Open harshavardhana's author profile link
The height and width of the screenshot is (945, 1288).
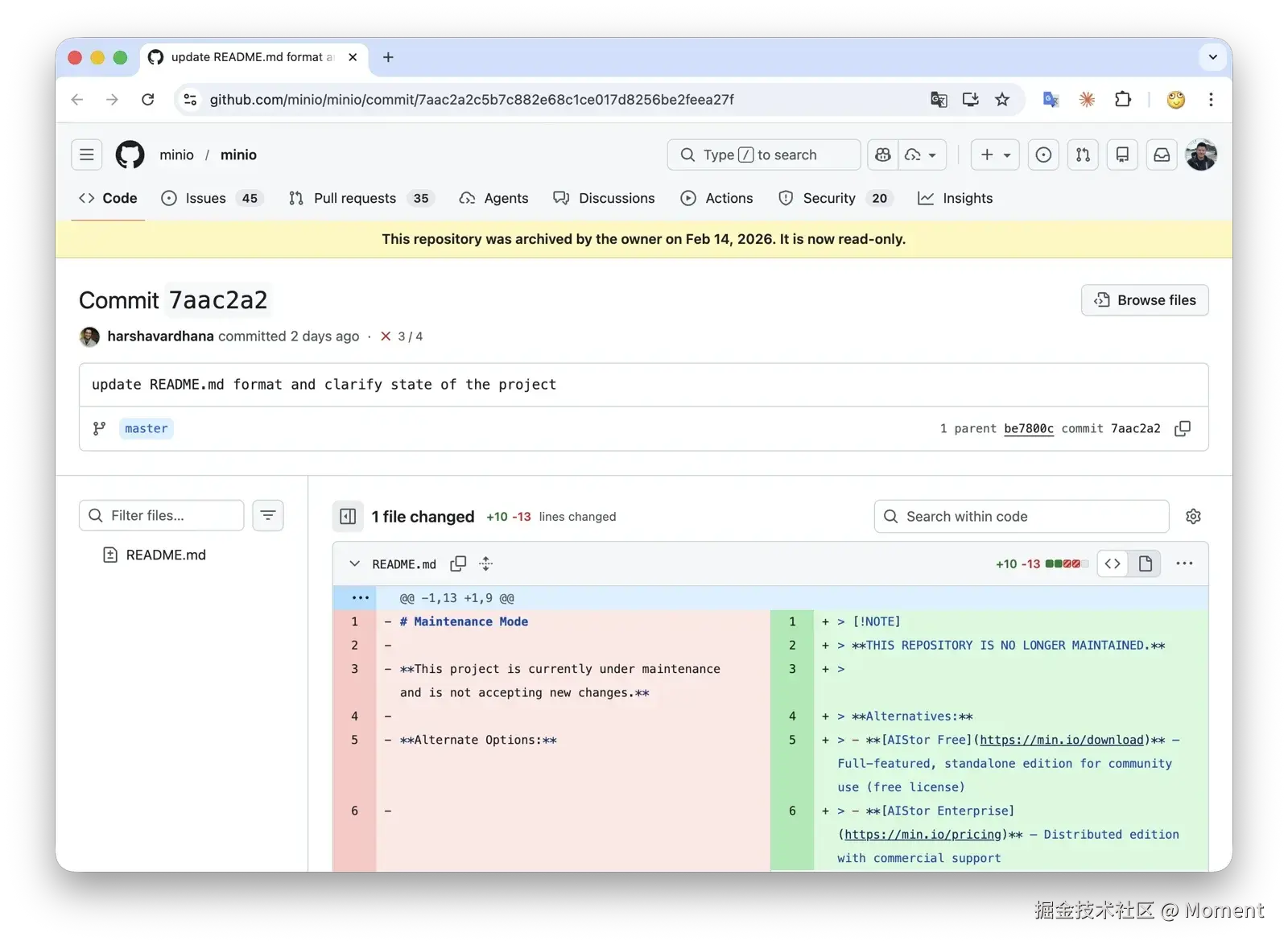pos(160,336)
